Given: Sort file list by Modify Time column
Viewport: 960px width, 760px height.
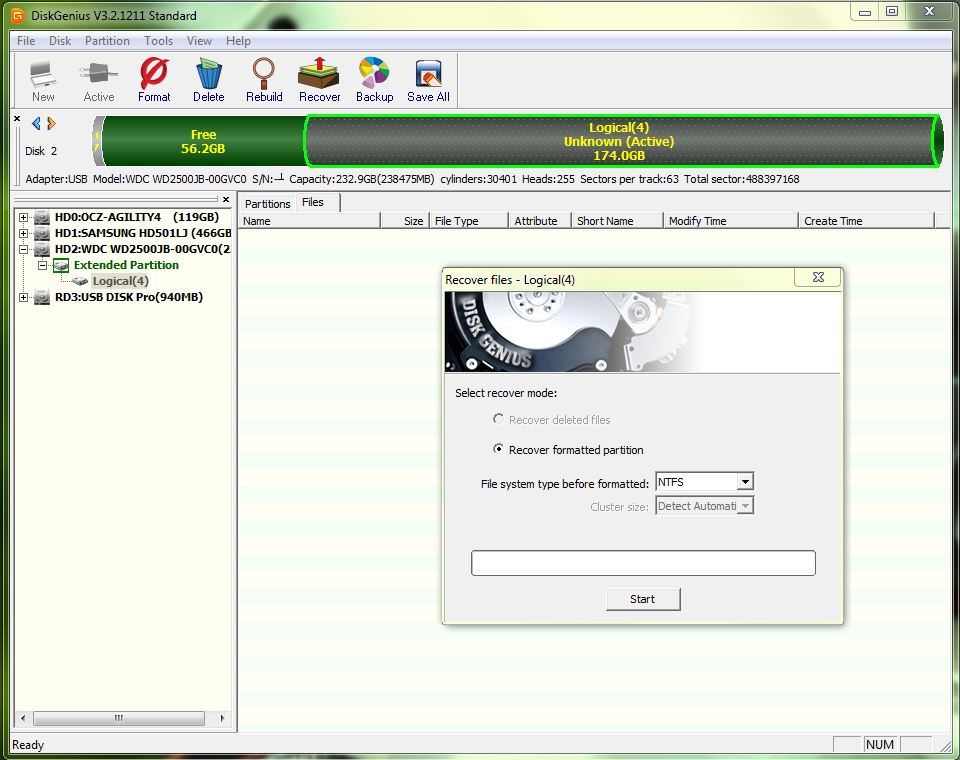Looking at the screenshot, I should click(731, 221).
